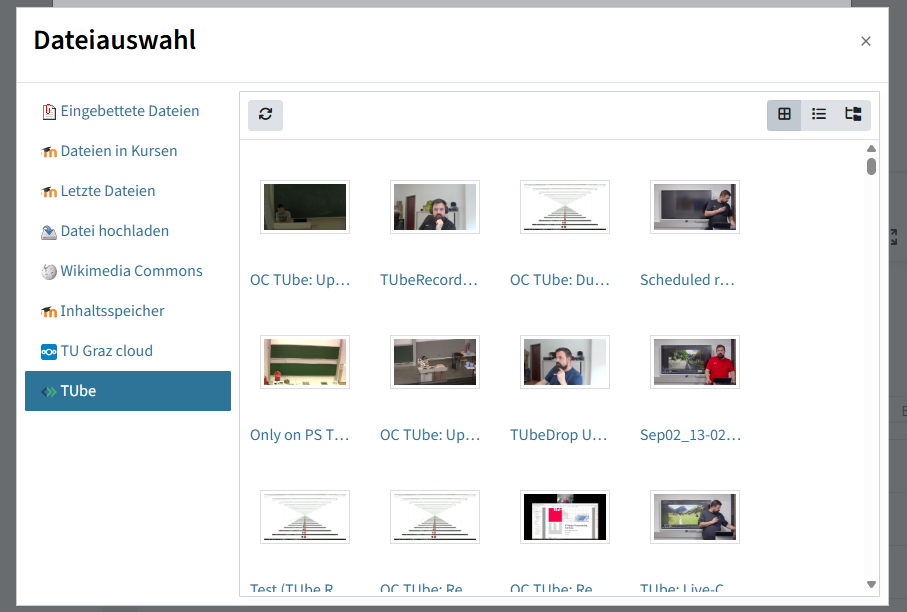The height and width of the screenshot is (612, 907).
Task: Click the Datei hochladen upload icon
Action: (49, 232)
